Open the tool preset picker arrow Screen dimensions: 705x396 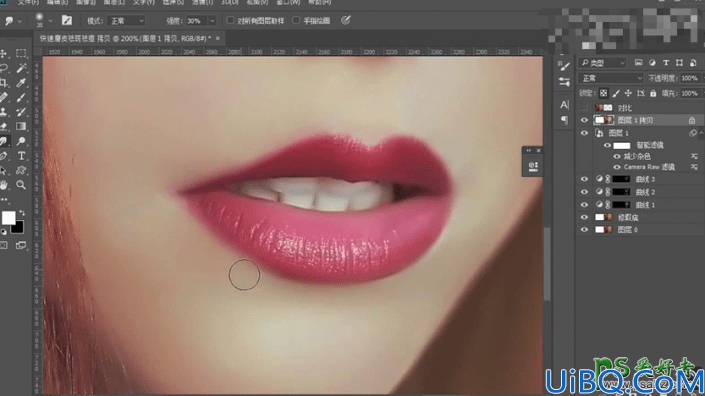click(19, 21)
